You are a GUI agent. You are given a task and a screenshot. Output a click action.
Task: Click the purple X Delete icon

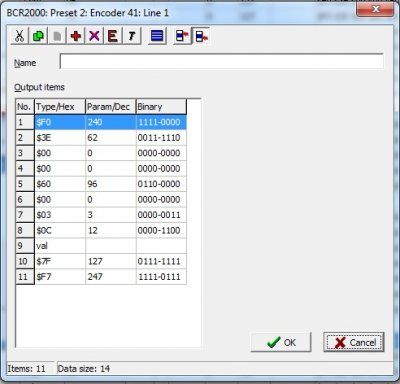pos(94,36)
